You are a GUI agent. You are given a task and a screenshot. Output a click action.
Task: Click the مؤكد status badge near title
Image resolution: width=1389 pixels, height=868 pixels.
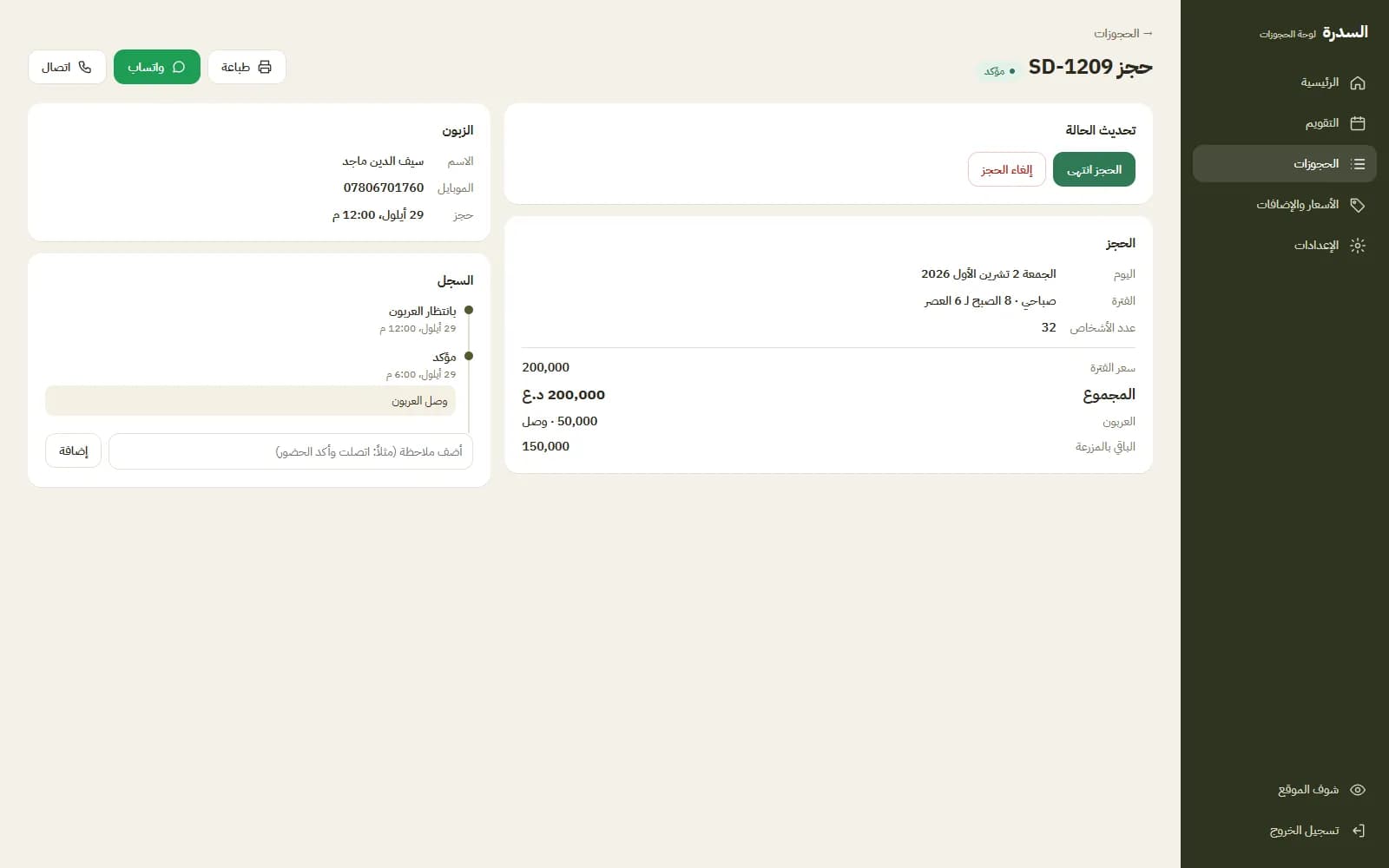point(999,71)
